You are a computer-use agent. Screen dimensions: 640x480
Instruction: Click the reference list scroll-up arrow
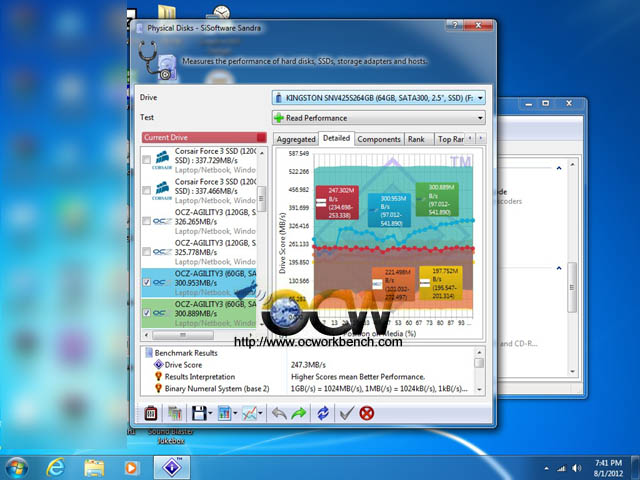click(262, 153)
